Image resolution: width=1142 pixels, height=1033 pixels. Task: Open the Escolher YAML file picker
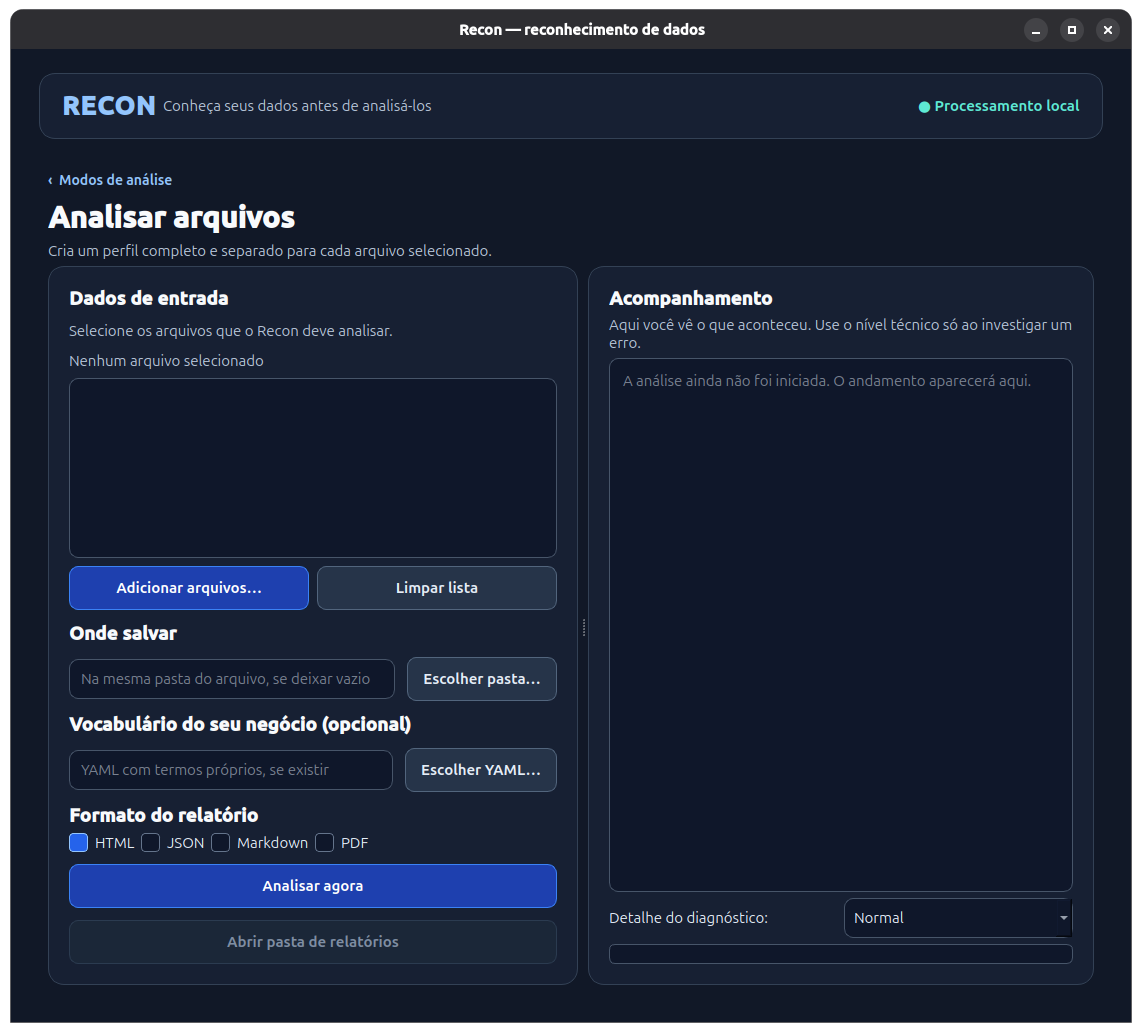[481, 770]
